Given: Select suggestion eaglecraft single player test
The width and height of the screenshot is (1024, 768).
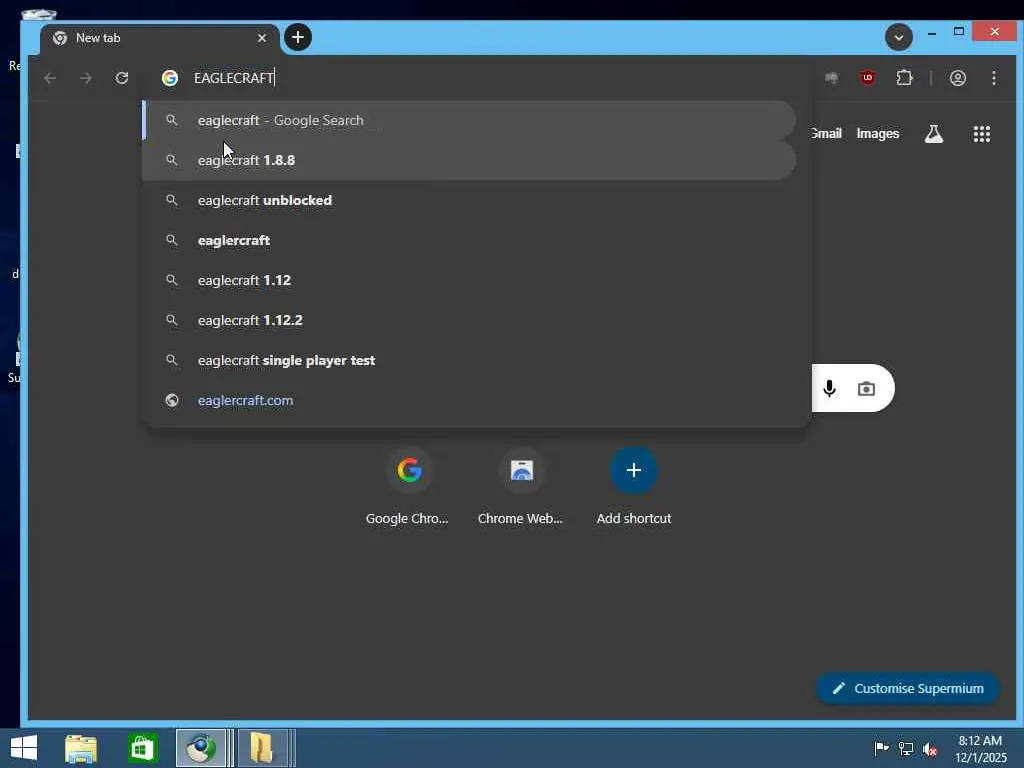Looking at the screenshot, I should [x=469, y=360].
